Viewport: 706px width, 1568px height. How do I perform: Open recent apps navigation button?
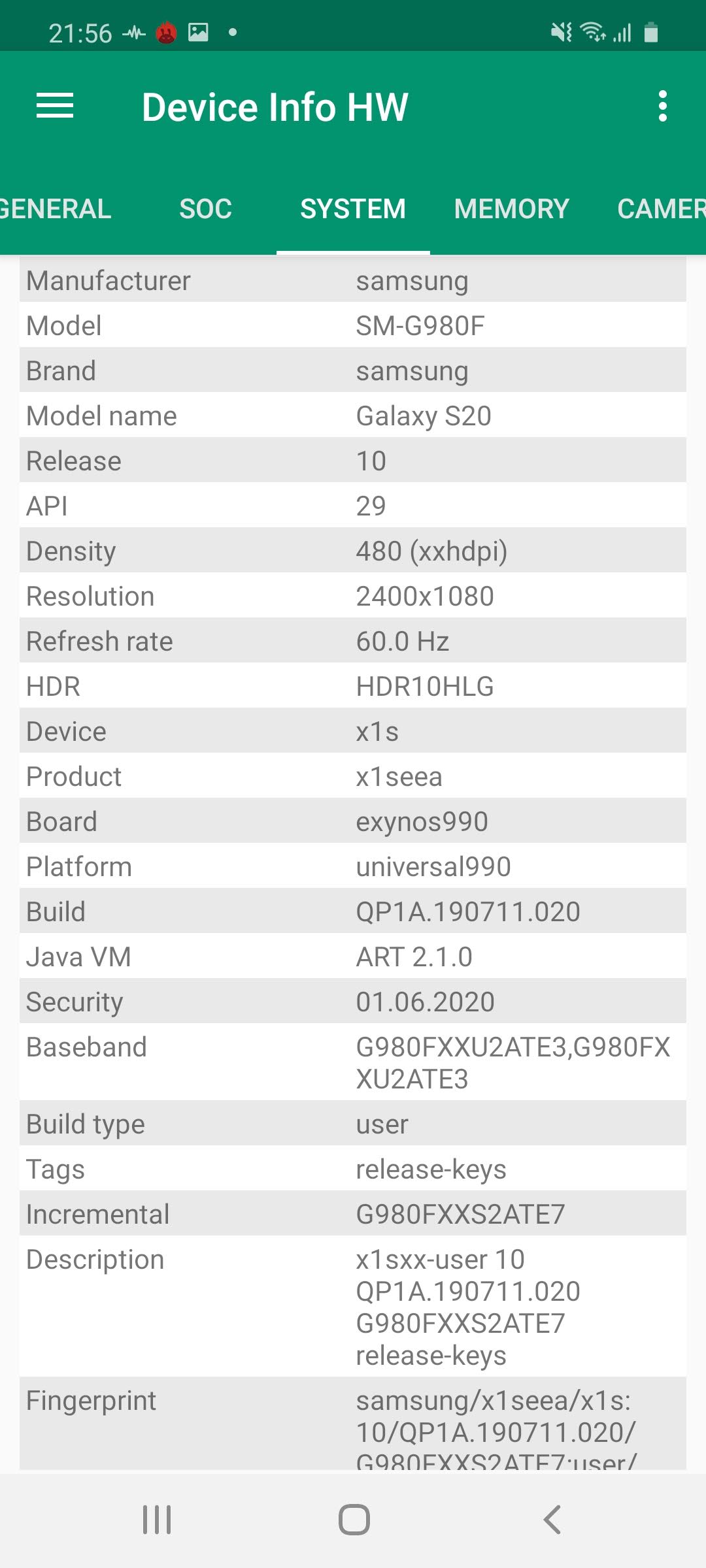(157, 1519)
